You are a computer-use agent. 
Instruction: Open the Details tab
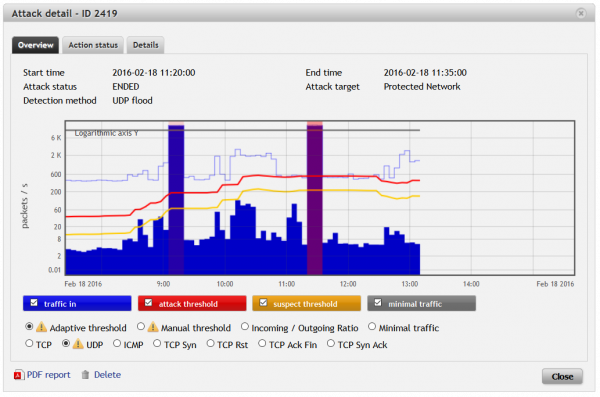point(145,45)
